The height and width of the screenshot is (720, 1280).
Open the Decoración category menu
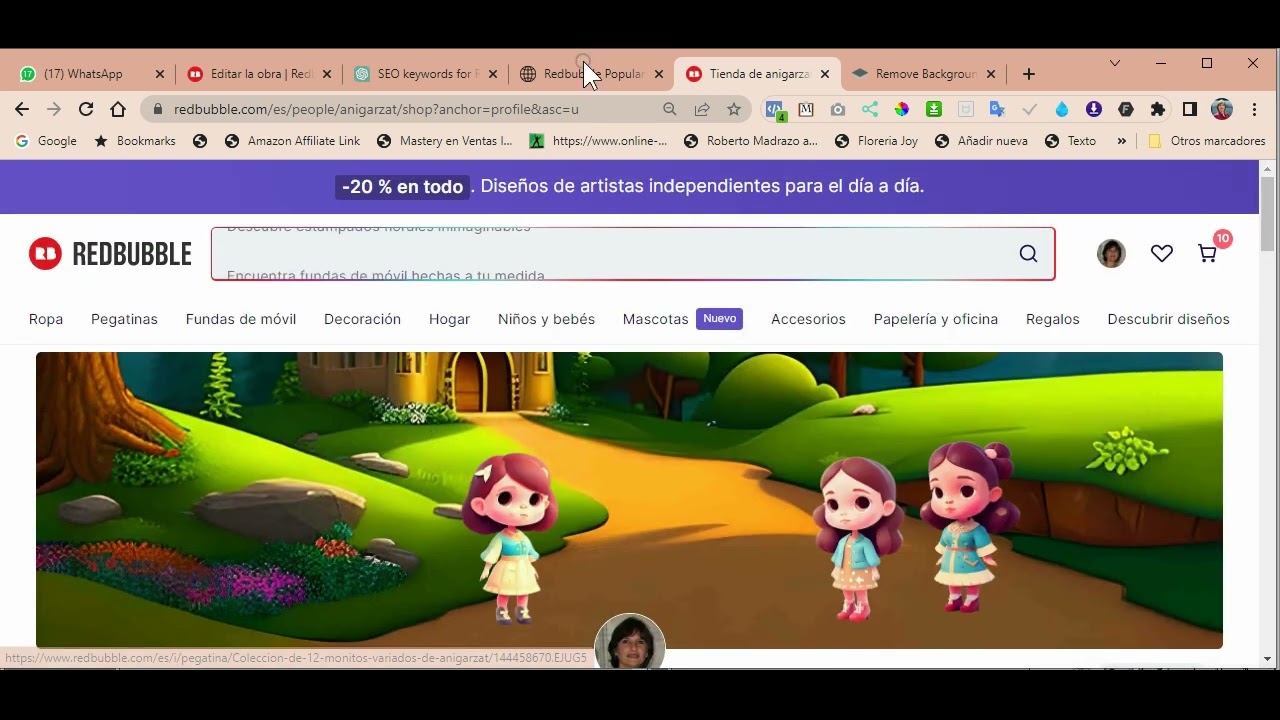(362, 319)
